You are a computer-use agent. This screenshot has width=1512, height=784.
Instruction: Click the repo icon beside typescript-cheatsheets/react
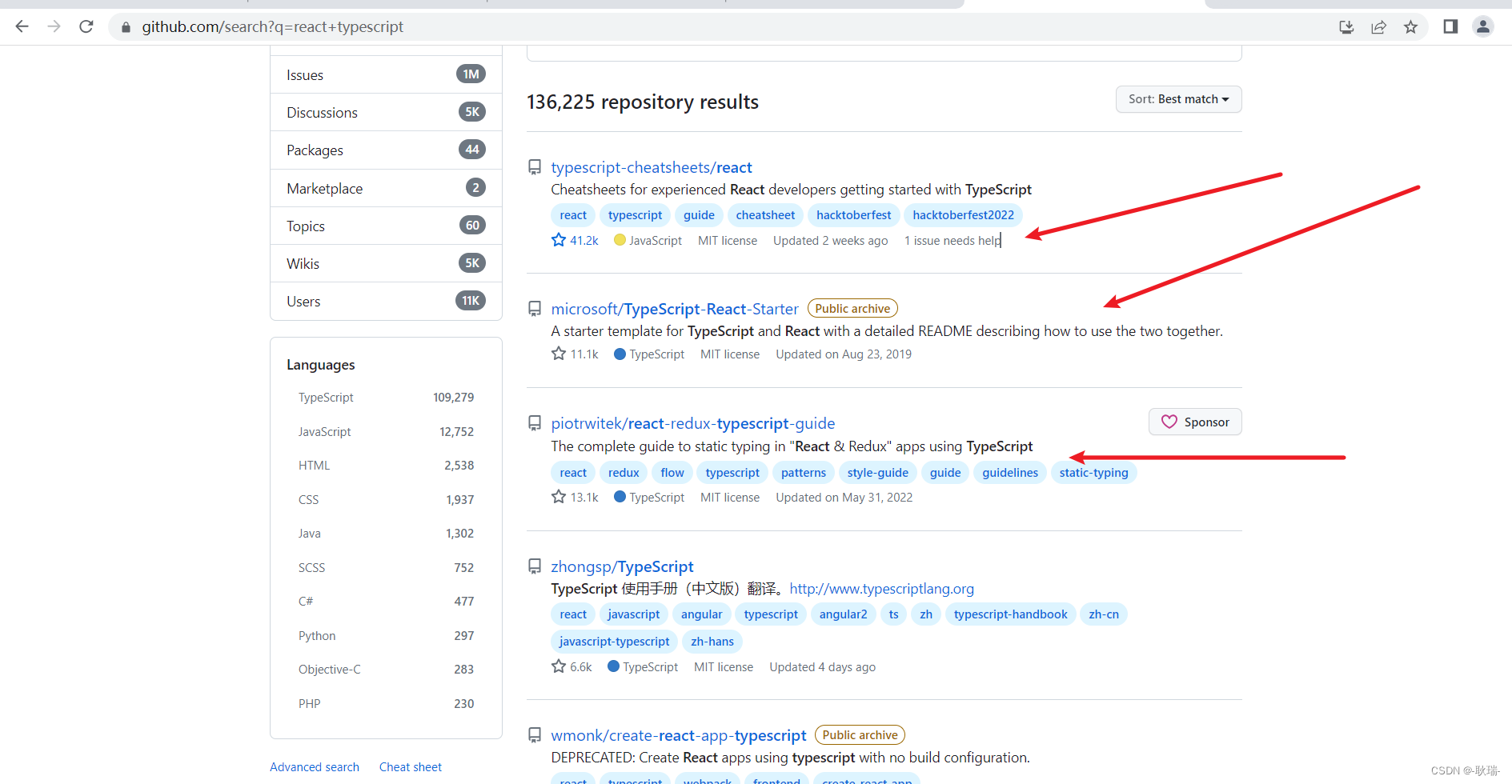535,167
